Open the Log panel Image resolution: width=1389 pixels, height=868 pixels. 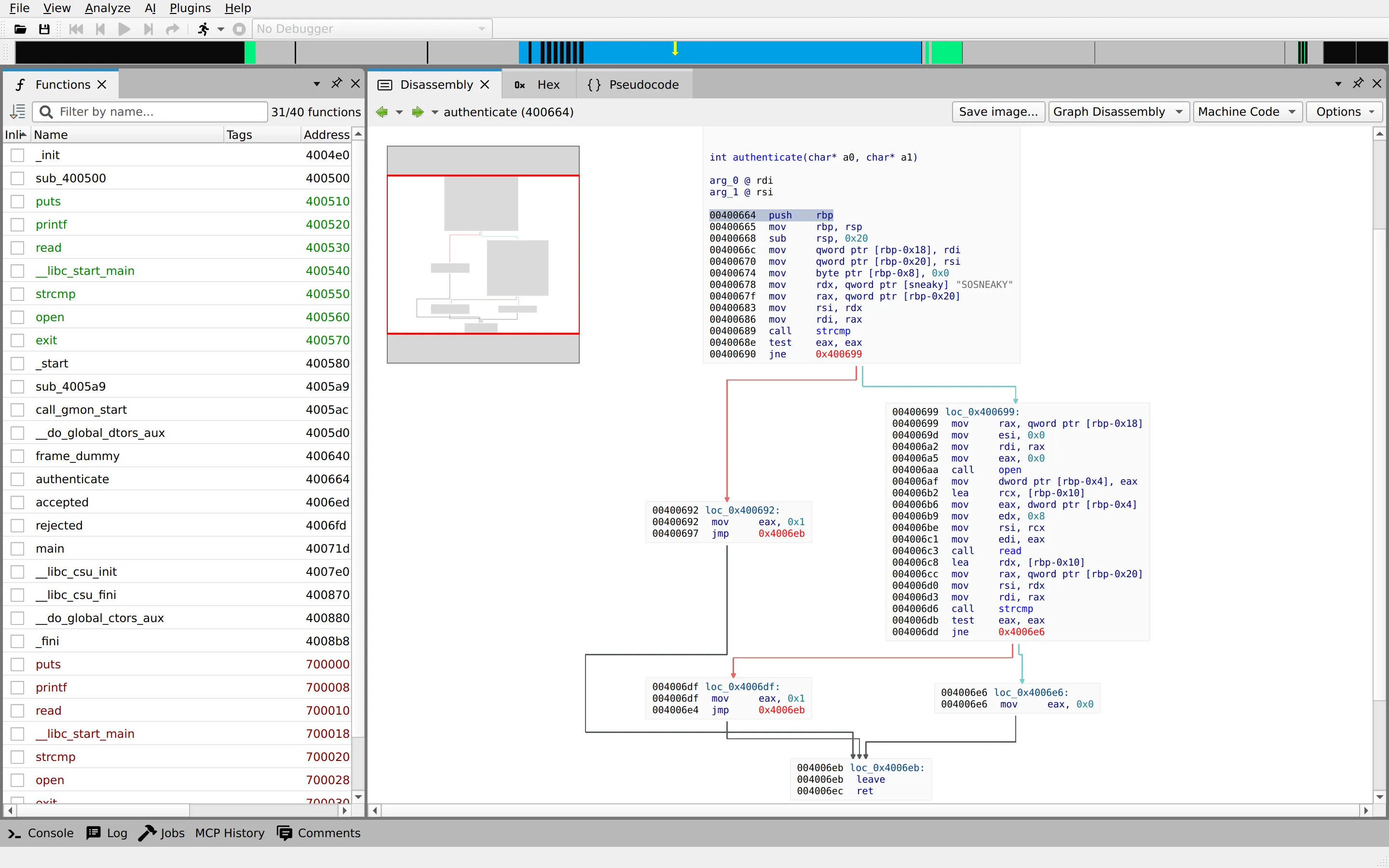107,833
